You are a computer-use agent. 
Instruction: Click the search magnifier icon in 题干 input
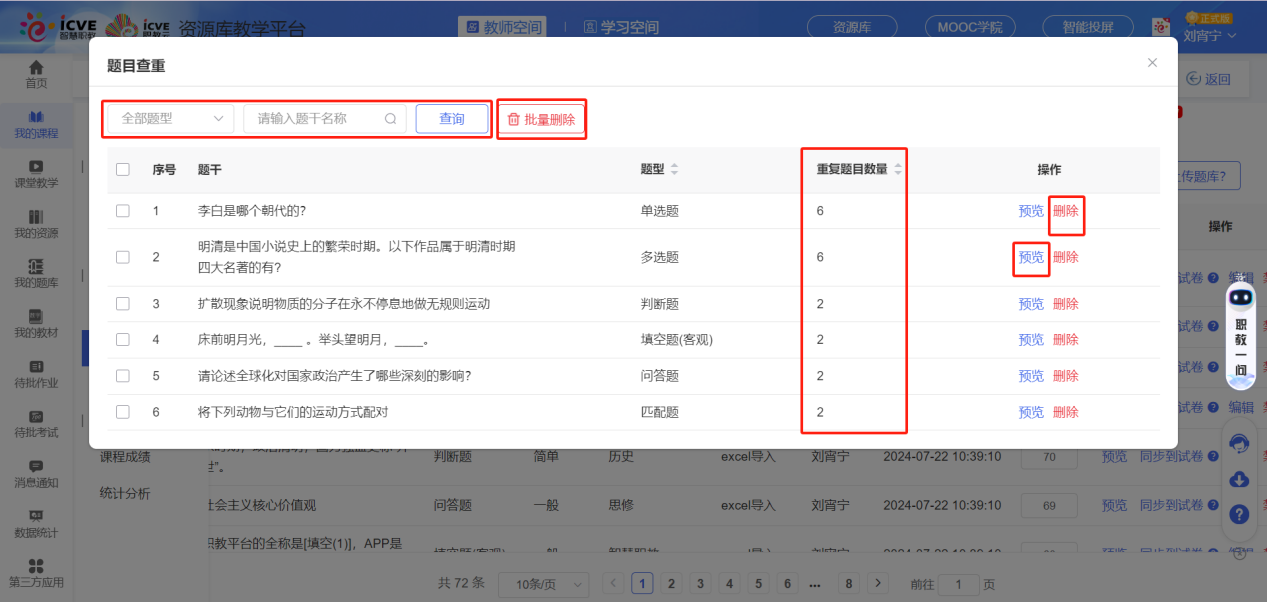pyautogui.click(x=391, y=119)
